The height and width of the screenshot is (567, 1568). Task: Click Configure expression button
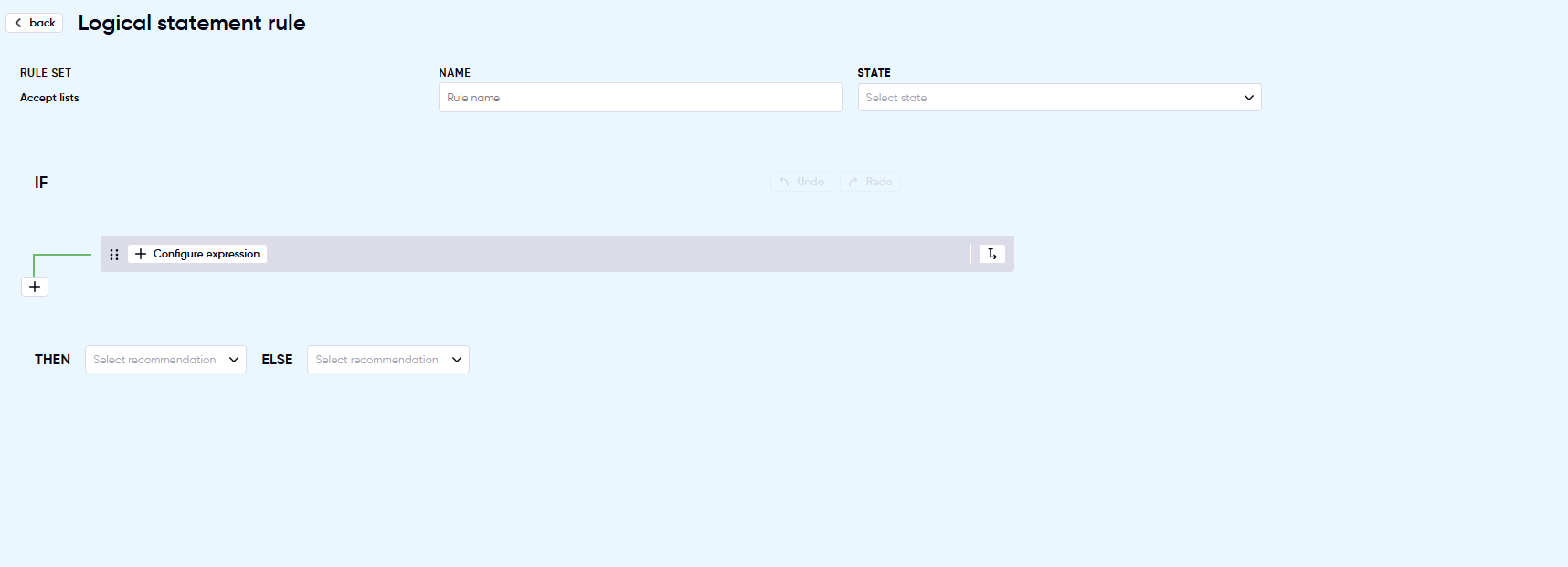pos(197,254)
